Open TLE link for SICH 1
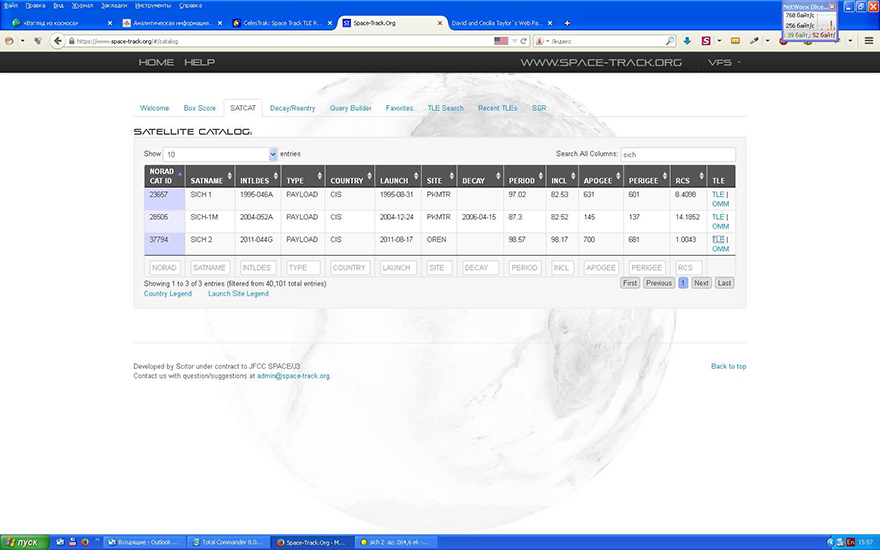The height and width of the screenshot is (550, 880). (718, 195)
